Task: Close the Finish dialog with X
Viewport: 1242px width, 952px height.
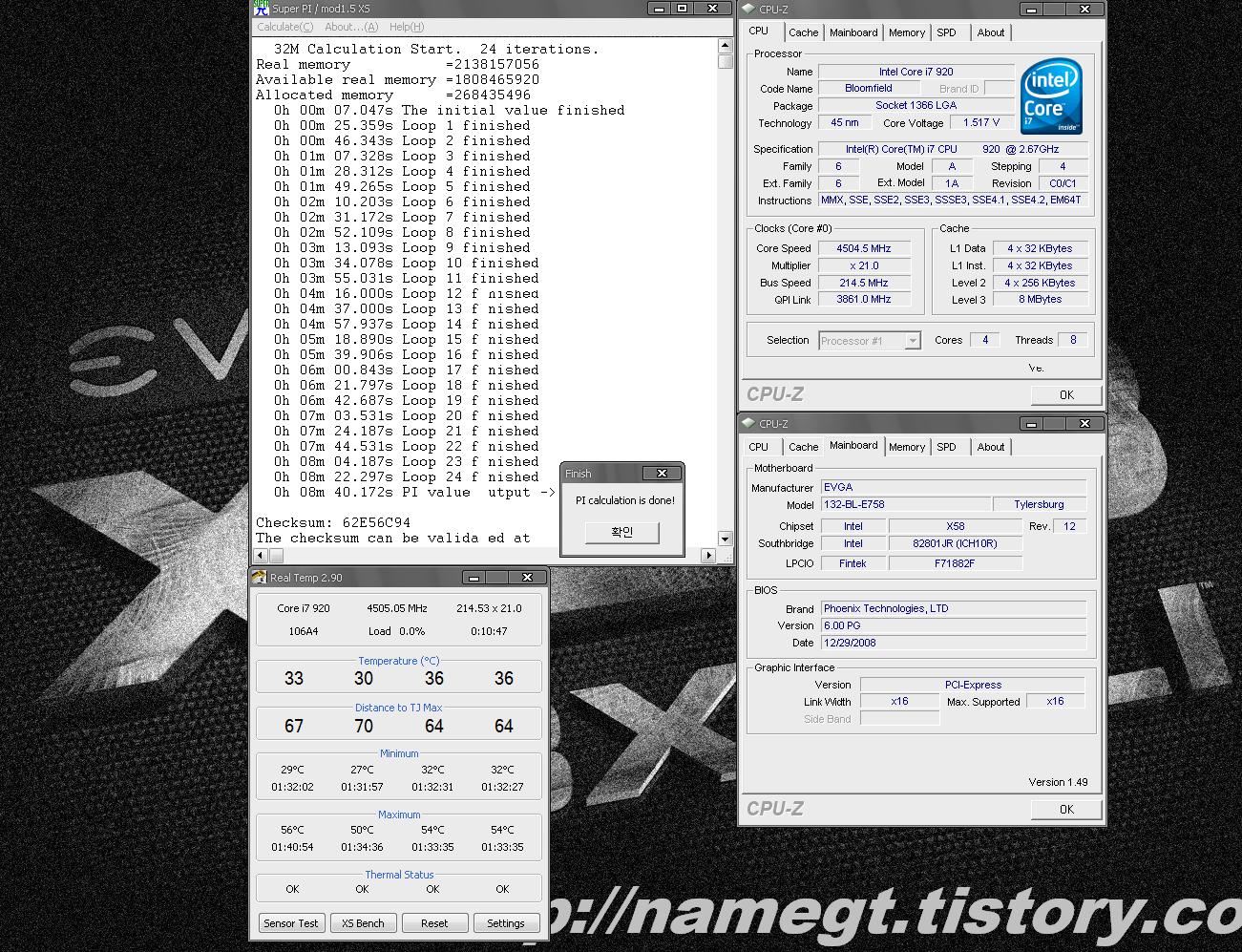Action: tap(662, 473)
